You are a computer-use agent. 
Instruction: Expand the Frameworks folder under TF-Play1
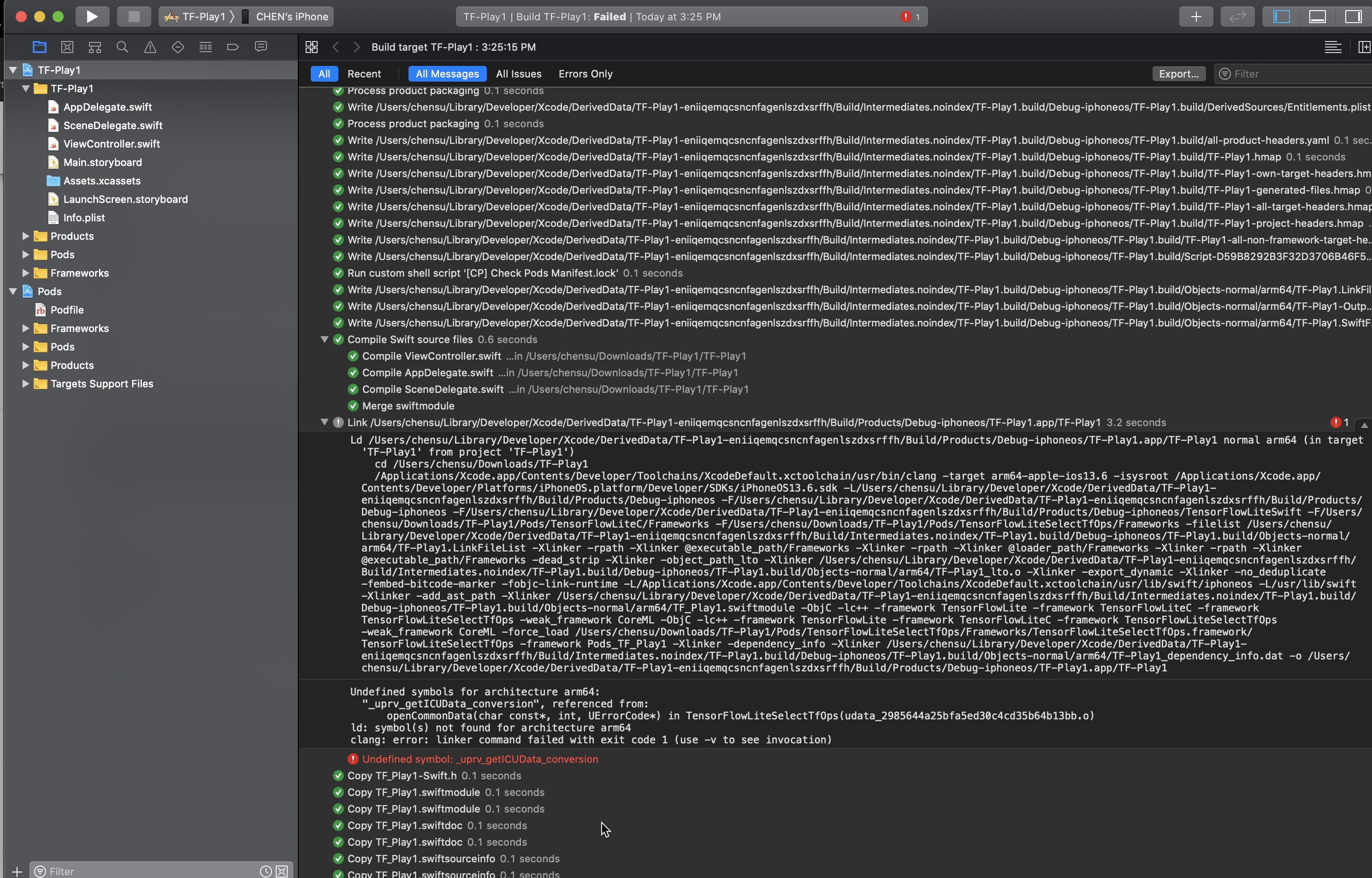pos(26,273)
